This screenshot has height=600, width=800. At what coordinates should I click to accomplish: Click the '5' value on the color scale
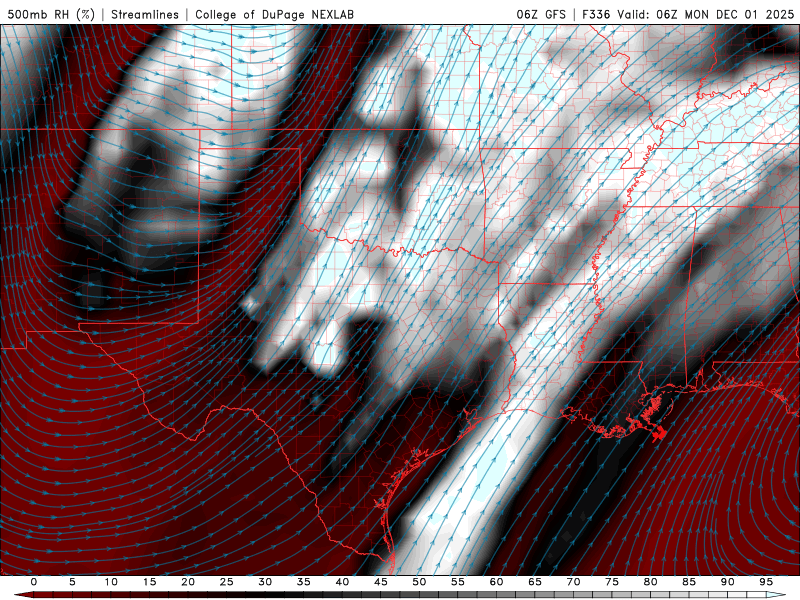[x=72, y=582]
